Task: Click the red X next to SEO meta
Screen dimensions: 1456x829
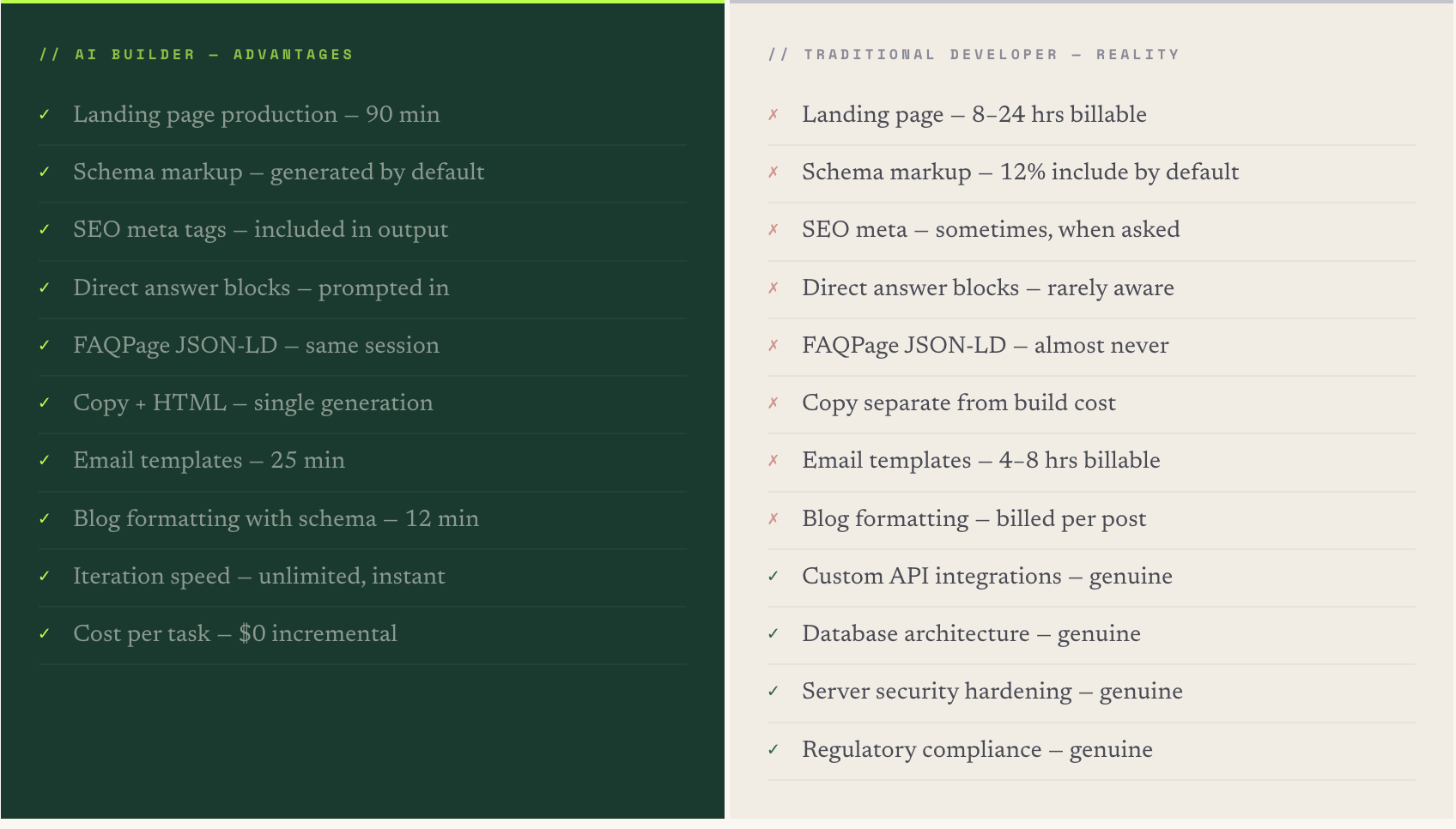Action: click(773, 230)
